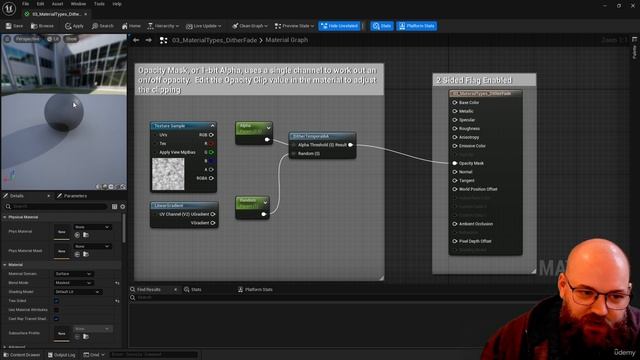The height and width of the screenshot is (360, 640).
Task: Open the Clean Graph dropdown
Action: pyautogui.click(x=249, y=26)
